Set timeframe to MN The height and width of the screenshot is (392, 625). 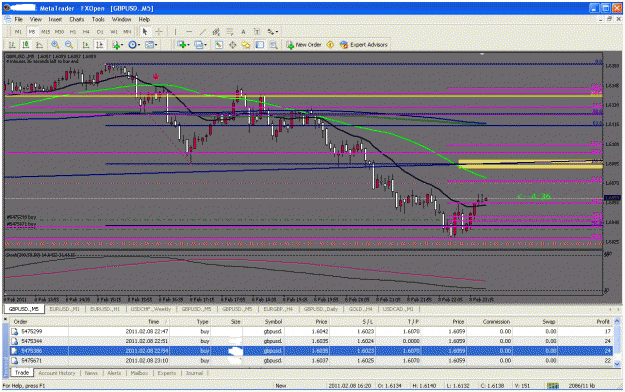click(x=127, y=32)
